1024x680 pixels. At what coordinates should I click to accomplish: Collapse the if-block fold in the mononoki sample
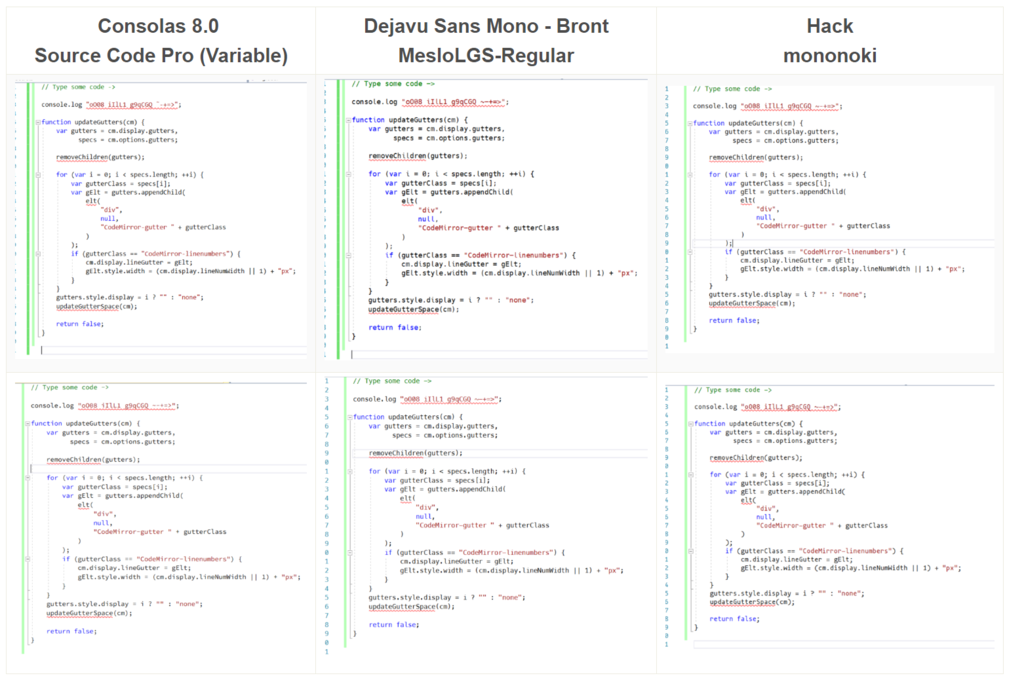coord(690,551)
